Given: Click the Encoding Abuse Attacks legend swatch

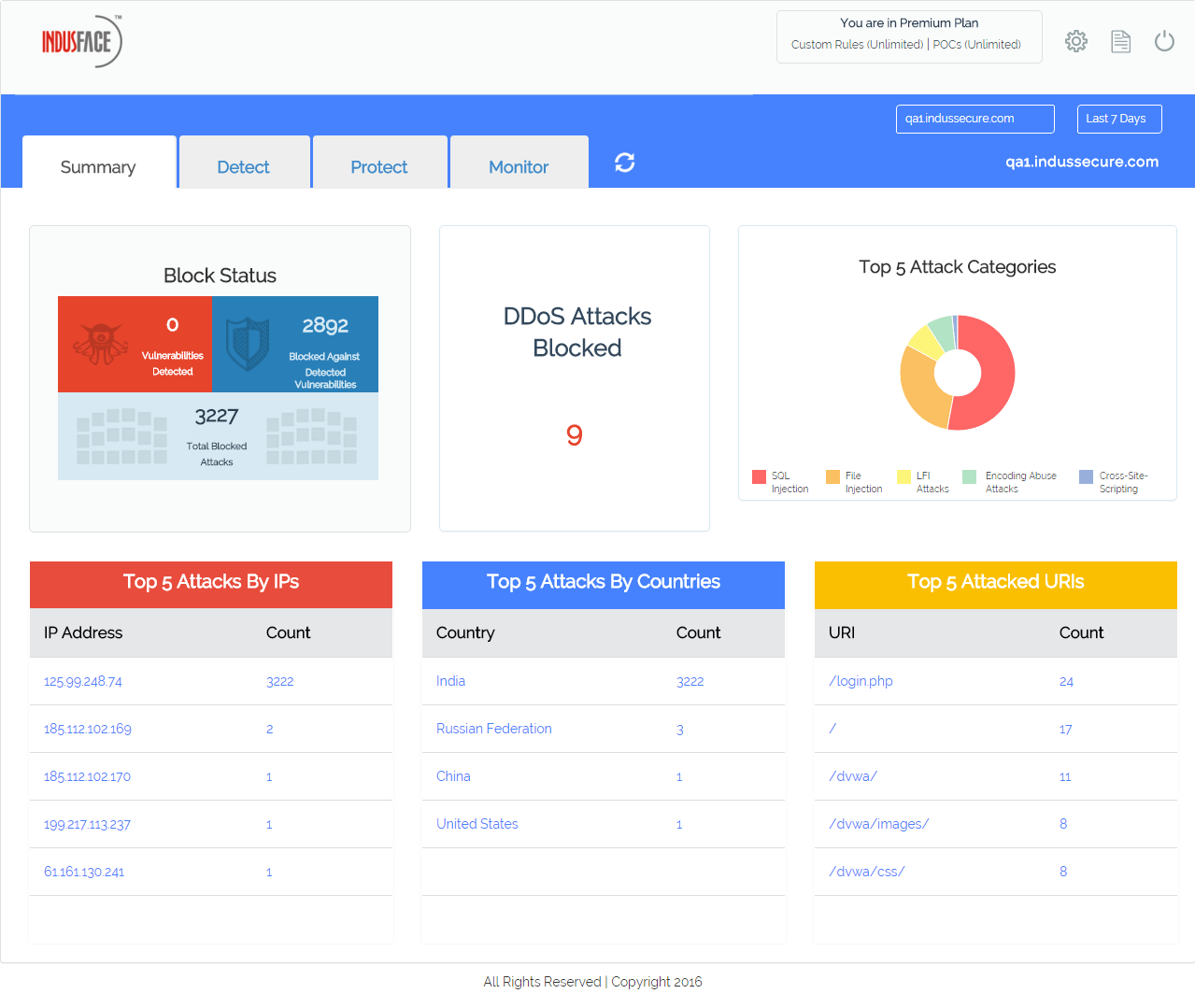Looking at the screenshot, I should click(x=969, y=476).
